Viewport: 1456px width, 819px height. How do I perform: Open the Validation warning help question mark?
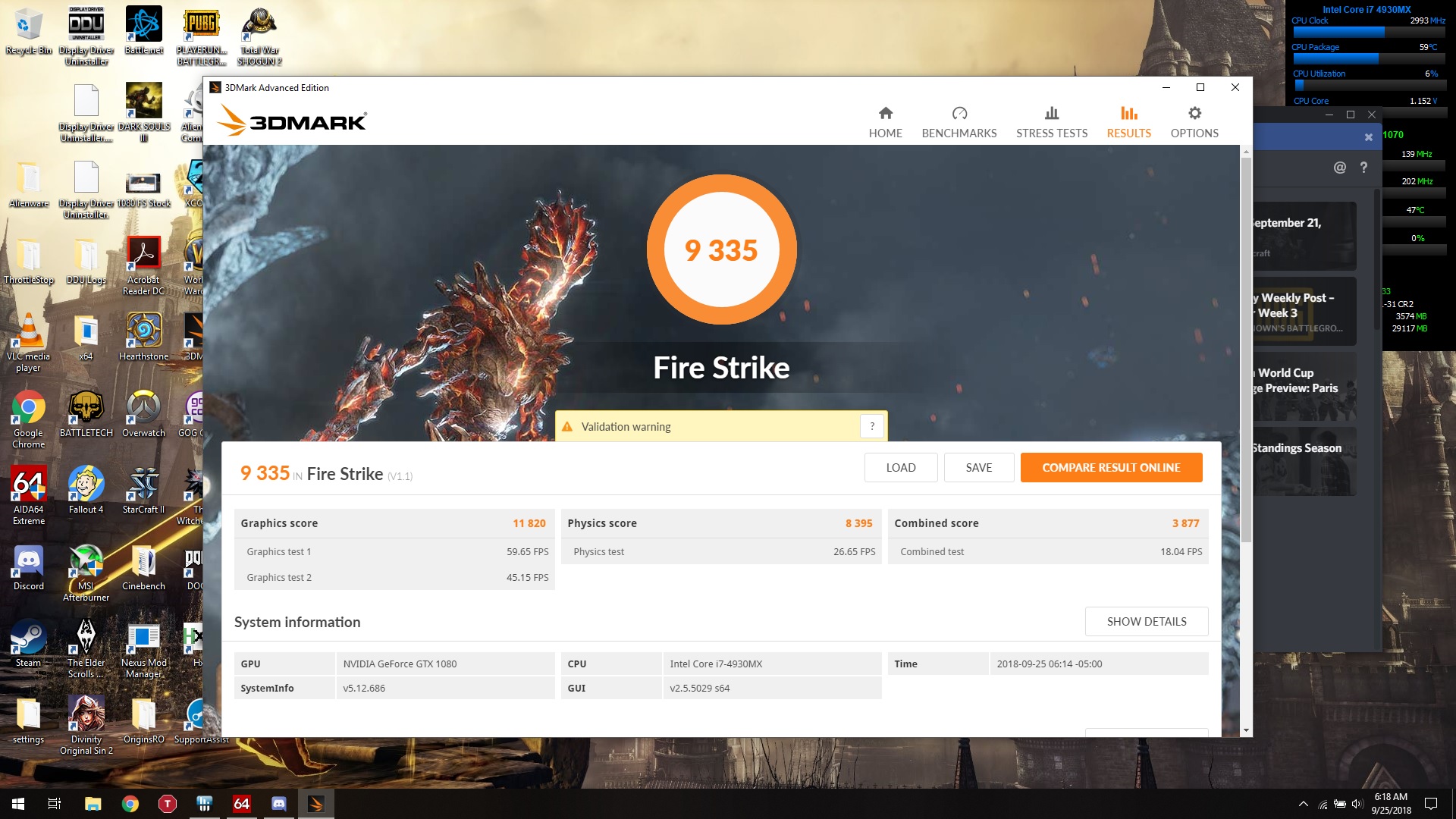pyautogui.click(x=872, y=426)
